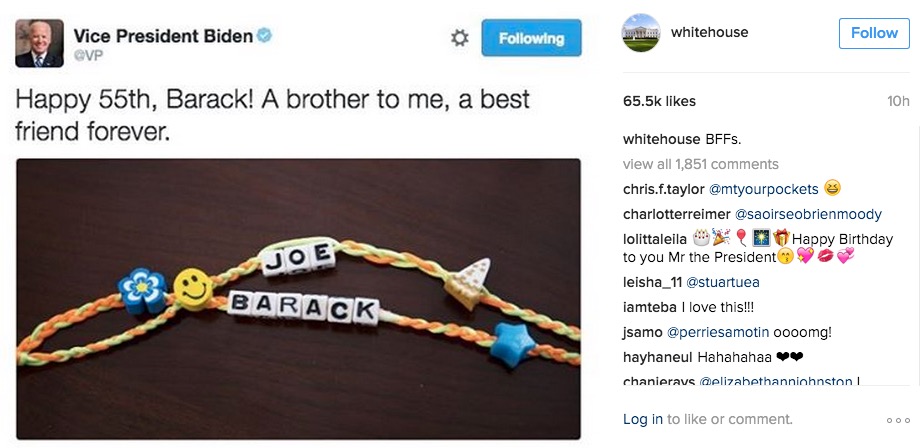Click Vice President Biden's profile avatar
920x448 pixels.
coord(39,43)
